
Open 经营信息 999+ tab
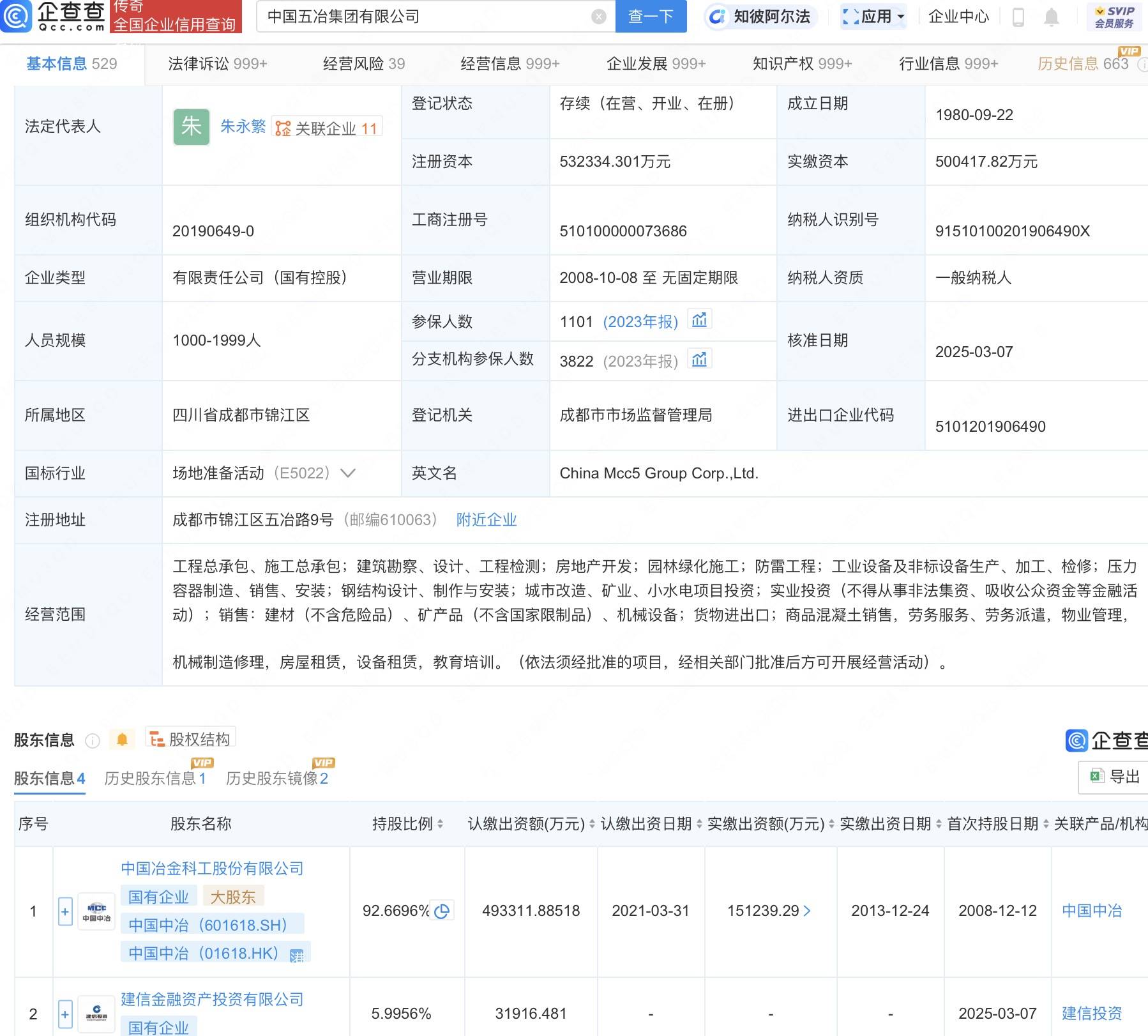click(510, 64)
